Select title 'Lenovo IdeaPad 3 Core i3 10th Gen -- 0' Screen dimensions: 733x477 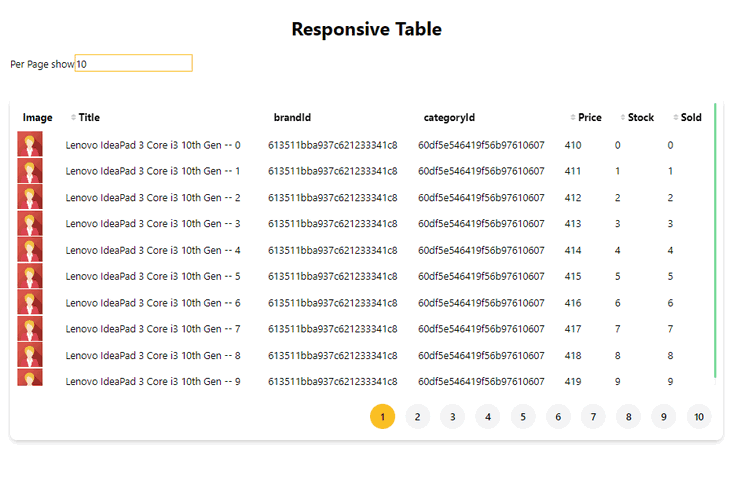(153, 145)
